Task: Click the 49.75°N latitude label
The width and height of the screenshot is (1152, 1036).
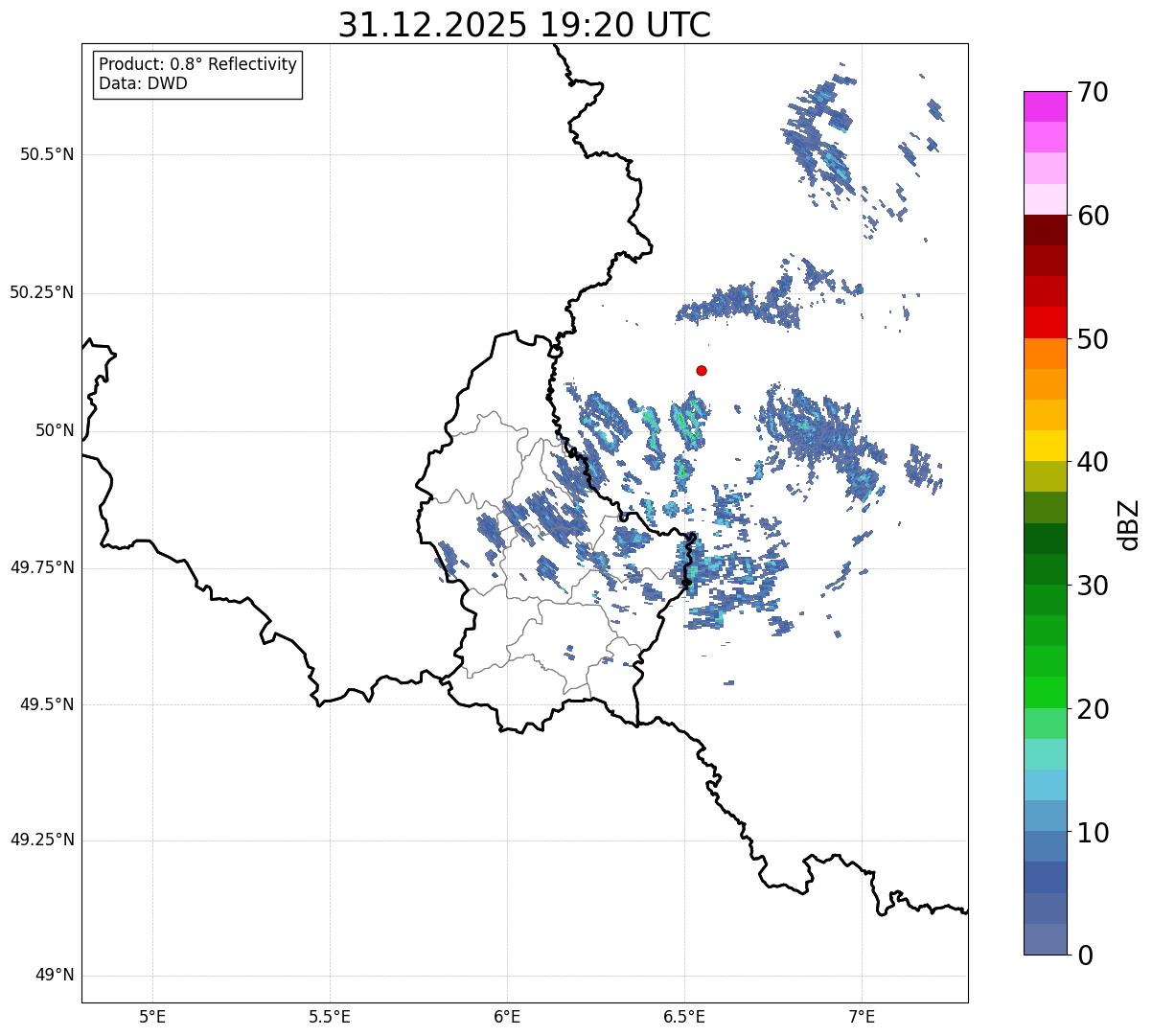Action: click(42, 567)
